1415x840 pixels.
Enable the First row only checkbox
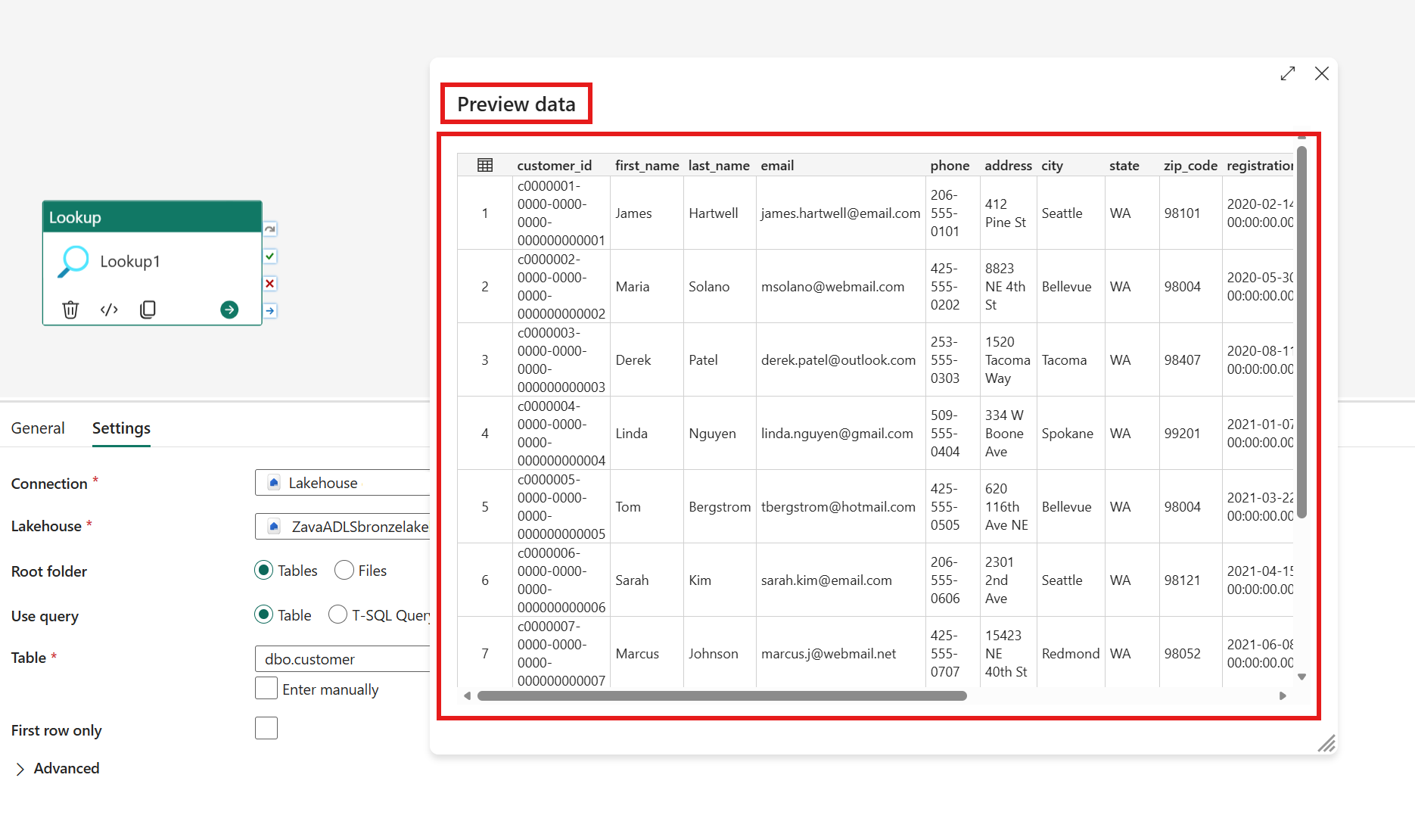[266, 728]
